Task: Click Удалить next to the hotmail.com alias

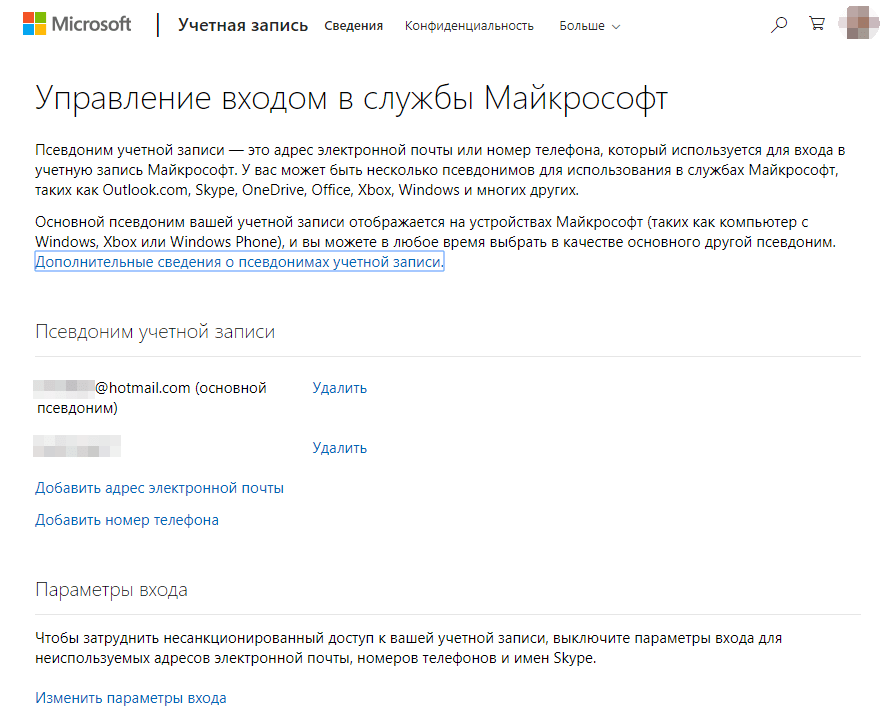Action: click(x=339, y=388)
